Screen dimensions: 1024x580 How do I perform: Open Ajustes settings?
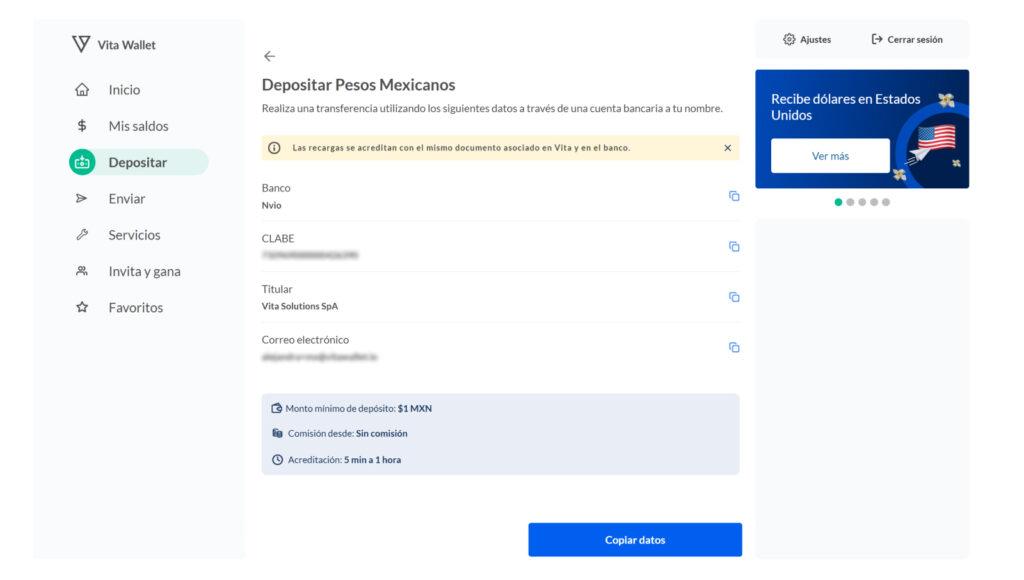click(807, 40)
